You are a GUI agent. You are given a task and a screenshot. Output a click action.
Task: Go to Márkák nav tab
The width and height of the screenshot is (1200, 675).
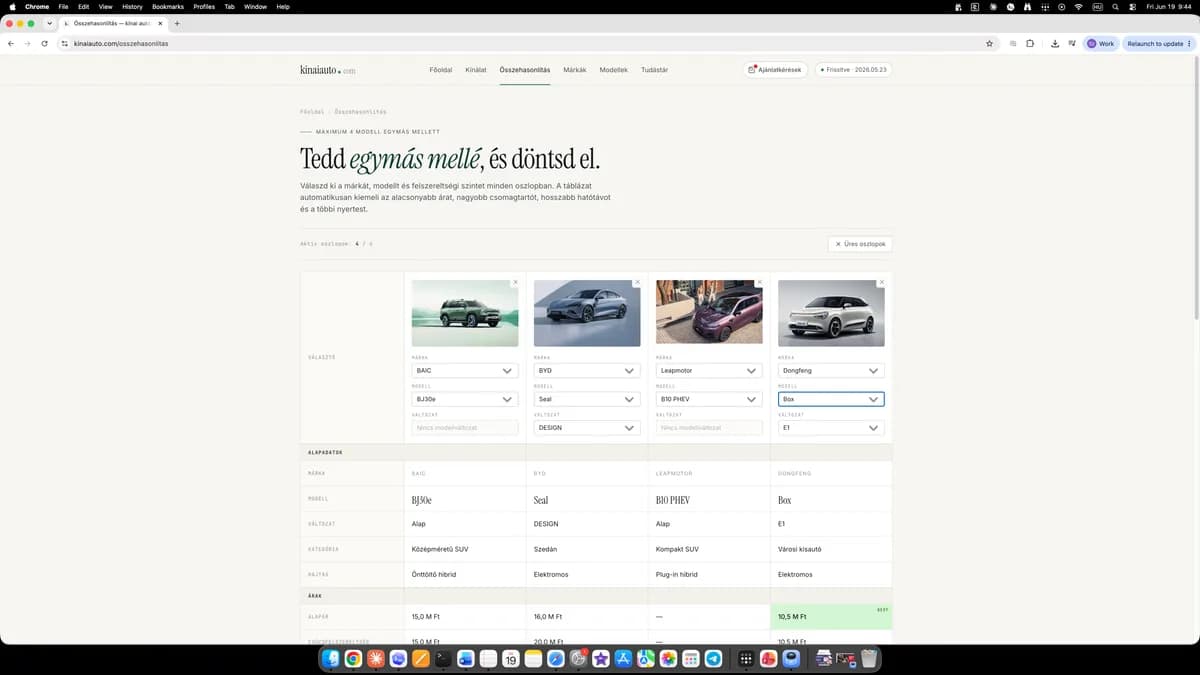pyautogui.click(x=575, y=70)
